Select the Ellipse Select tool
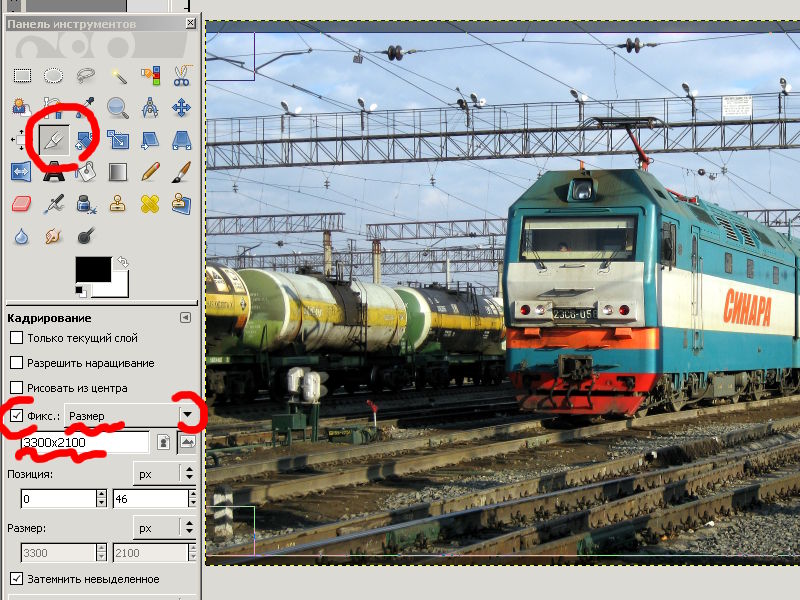Viewport: 800px width, 600px height. [54, 75]
